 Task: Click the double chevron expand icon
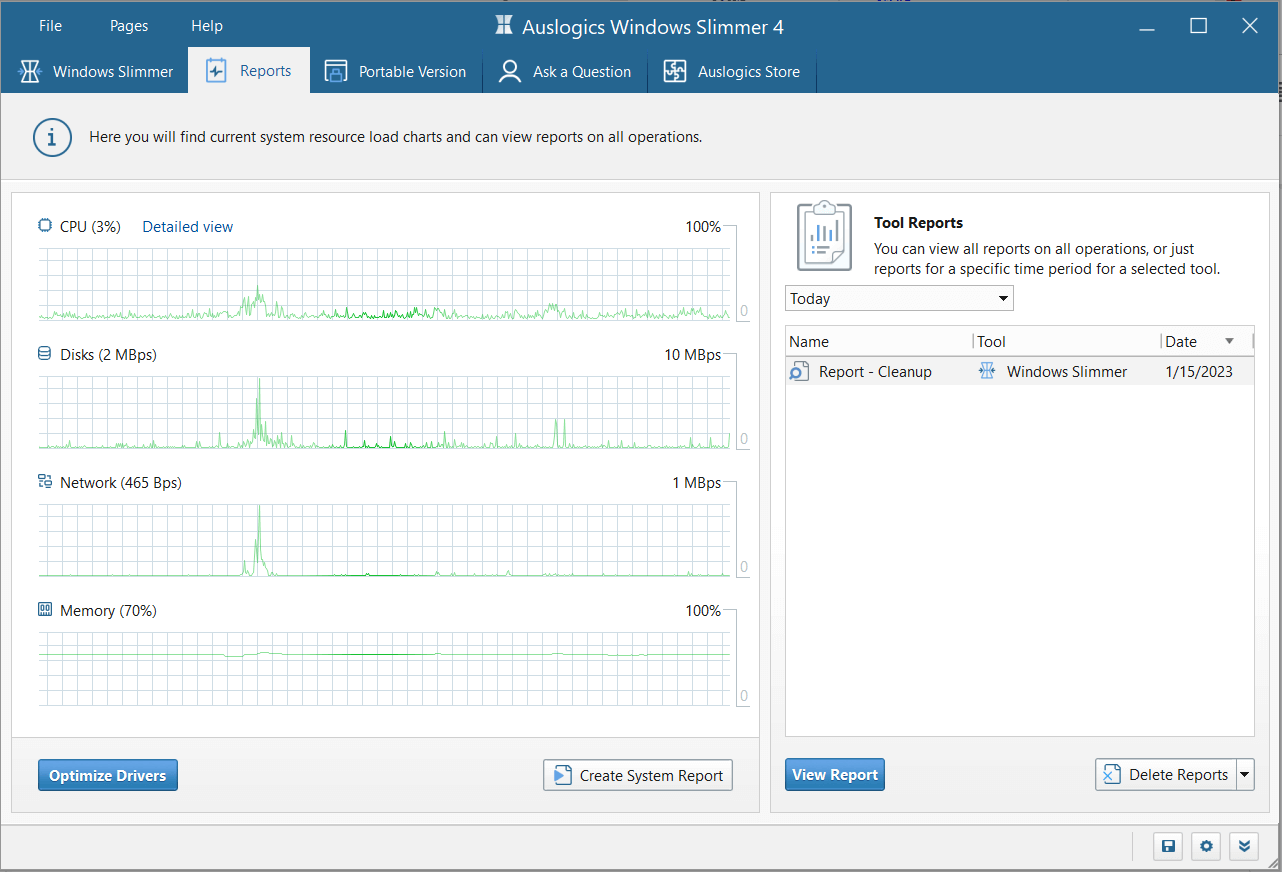coord(1243,846)
